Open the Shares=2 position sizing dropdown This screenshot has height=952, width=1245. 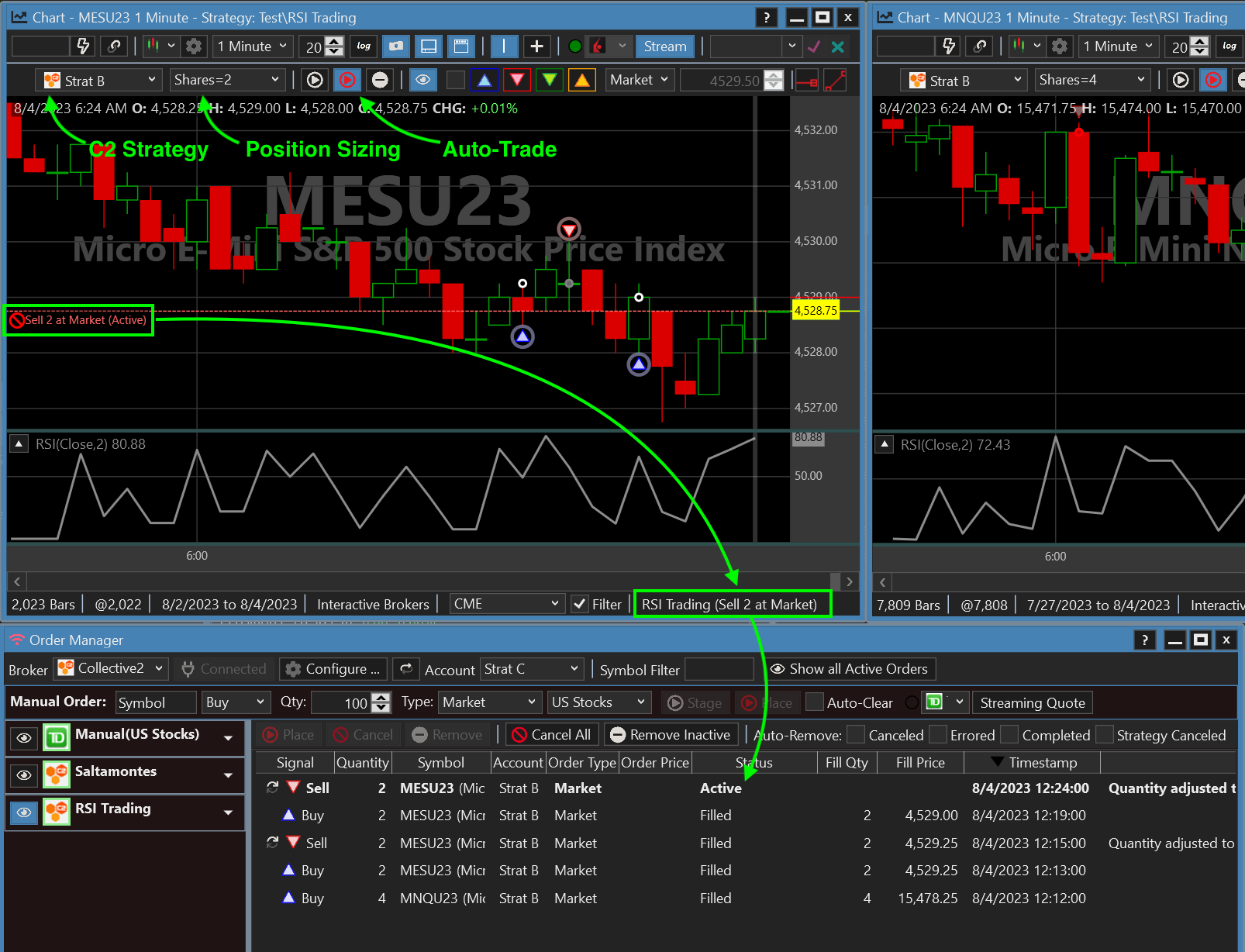point(226,80)
